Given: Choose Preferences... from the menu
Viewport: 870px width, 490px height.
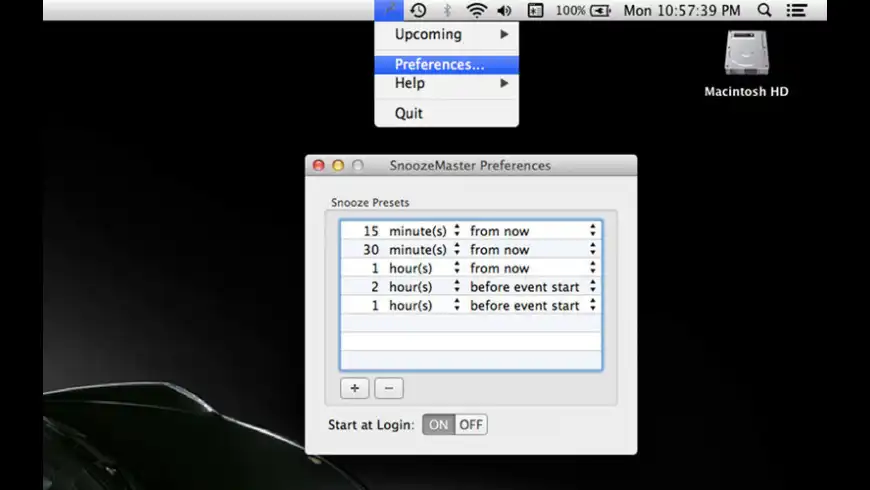Looking at the screenshot, I should [447, 64].
